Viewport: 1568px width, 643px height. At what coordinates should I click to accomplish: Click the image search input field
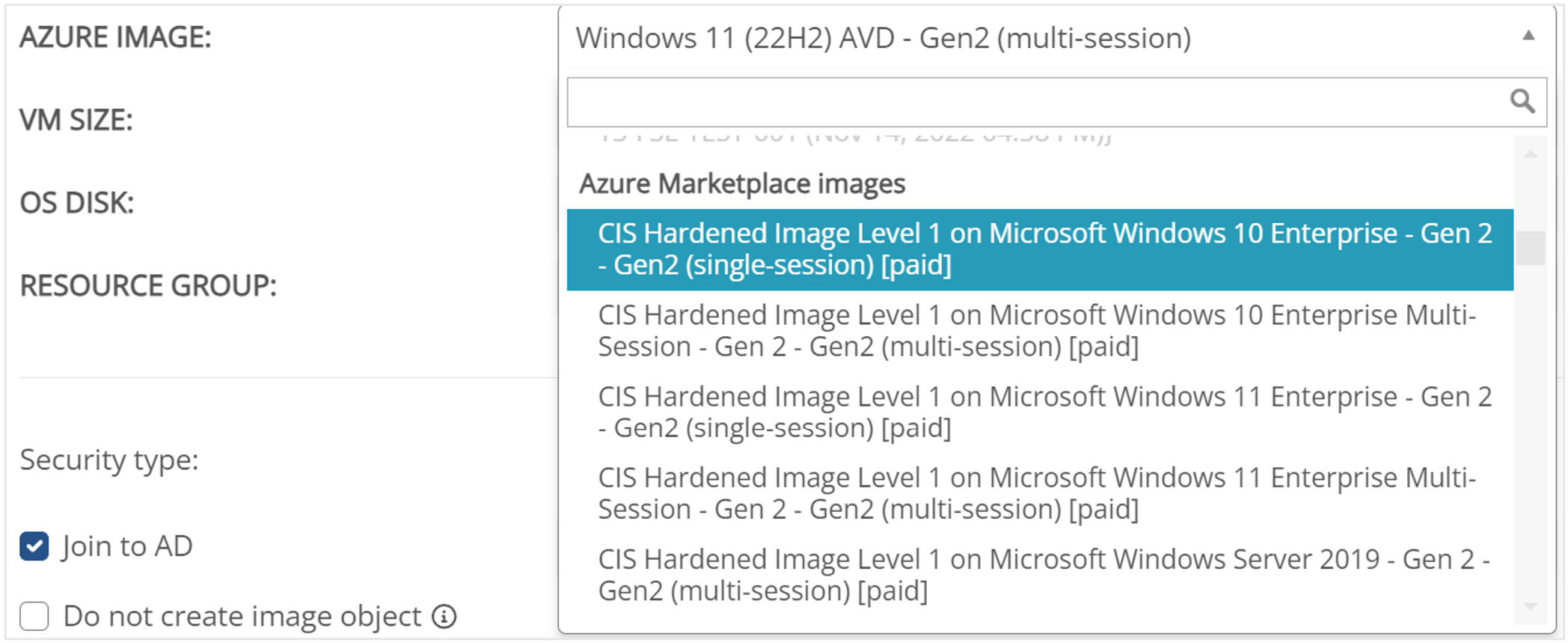(1032, 102)
